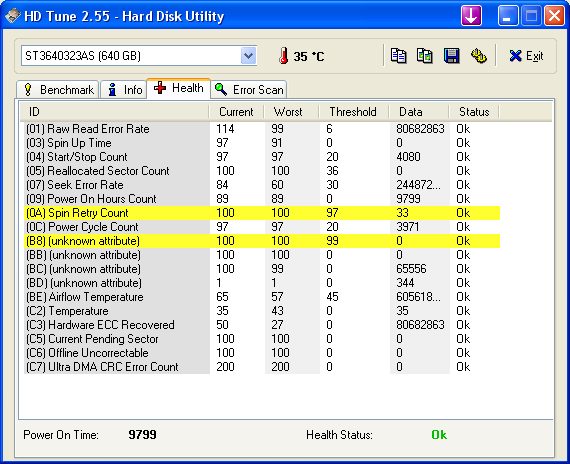Click the purple download arrow title bar button

pos(471,16)
